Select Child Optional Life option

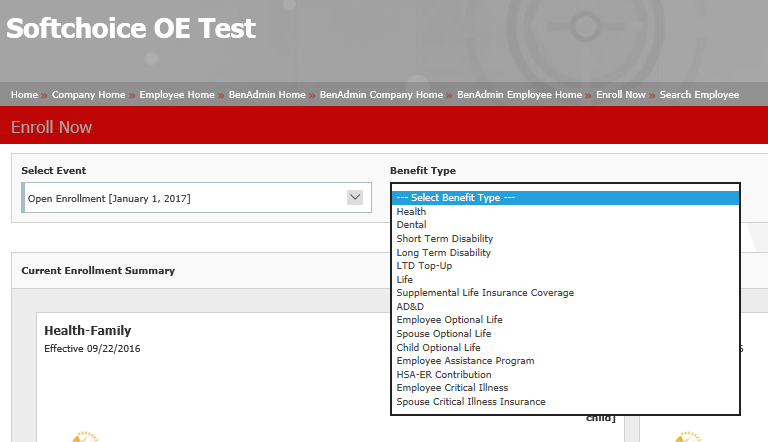tap(438, 348)
